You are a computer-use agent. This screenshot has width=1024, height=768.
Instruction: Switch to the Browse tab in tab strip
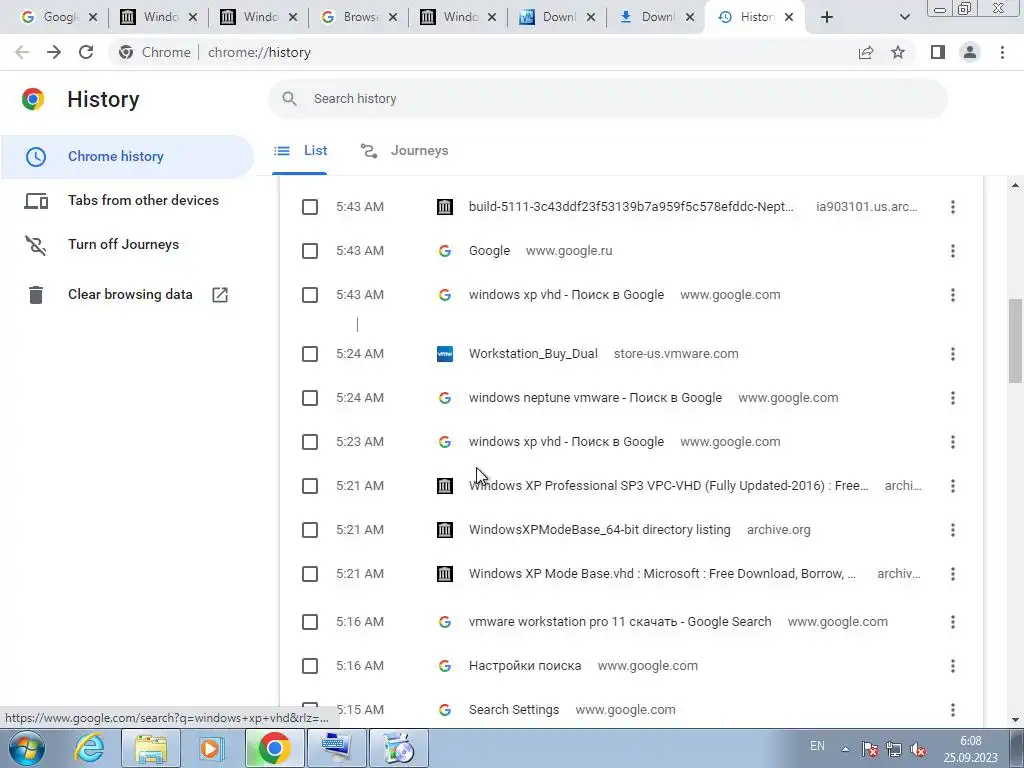click(359, 17)
